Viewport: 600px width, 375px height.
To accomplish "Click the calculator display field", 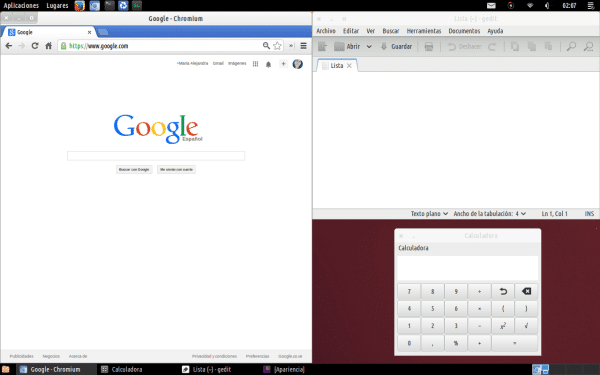I will click(x=468, y=268).
